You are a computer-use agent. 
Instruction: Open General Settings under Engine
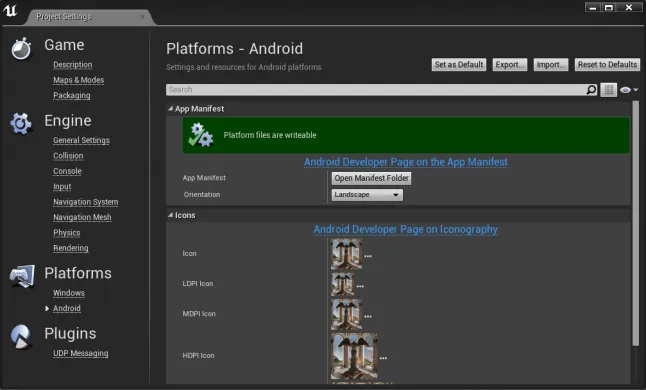point(81,140)
